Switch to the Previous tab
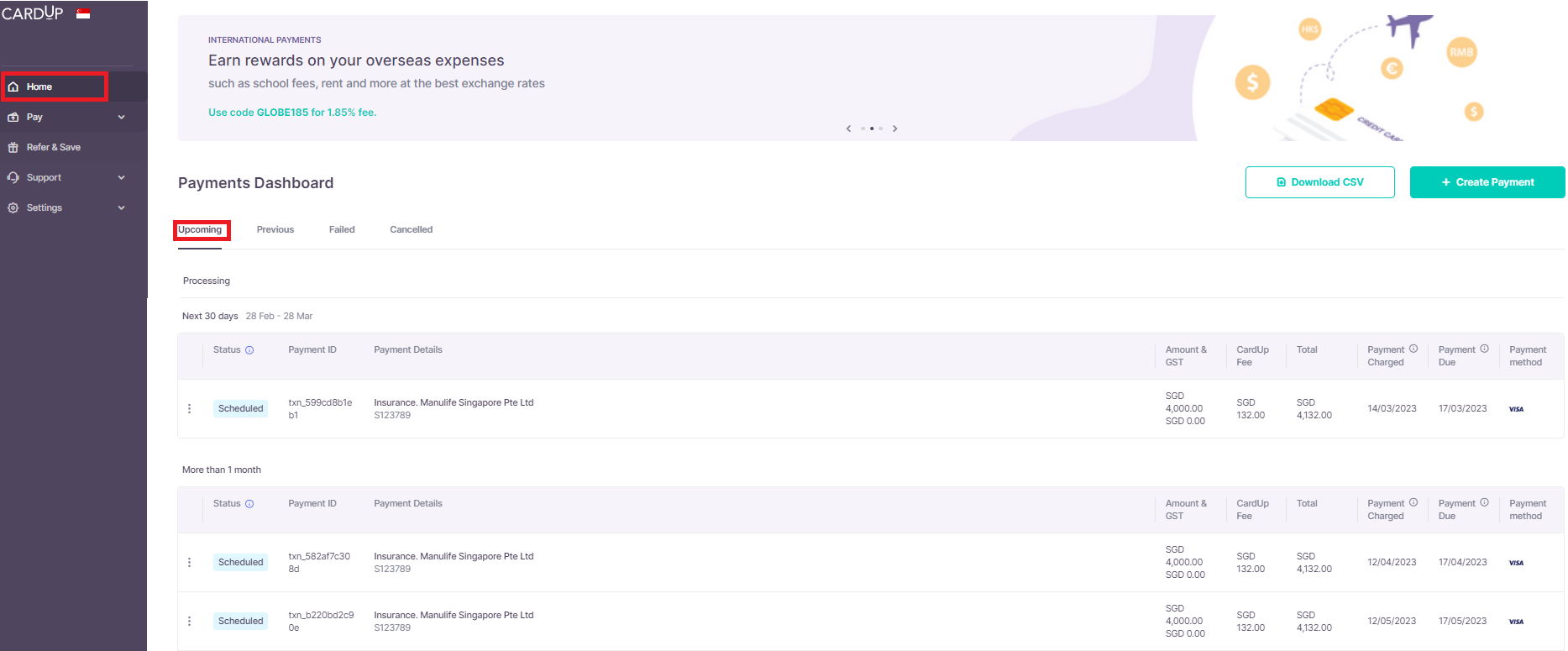 275,229
